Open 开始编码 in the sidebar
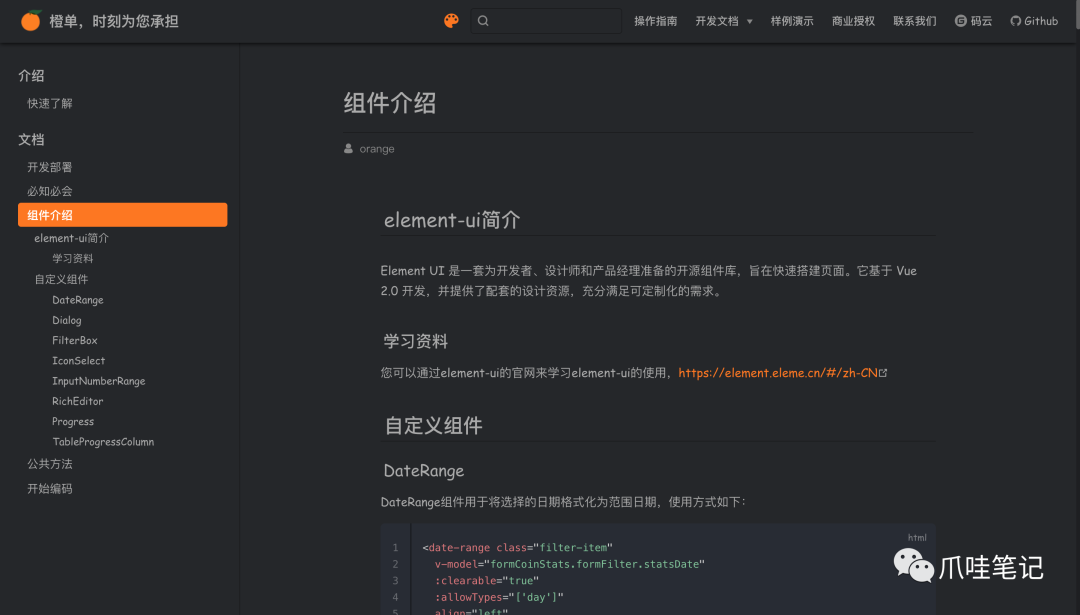The width and height of the screenshot is (1080, 615). (50, 489)
